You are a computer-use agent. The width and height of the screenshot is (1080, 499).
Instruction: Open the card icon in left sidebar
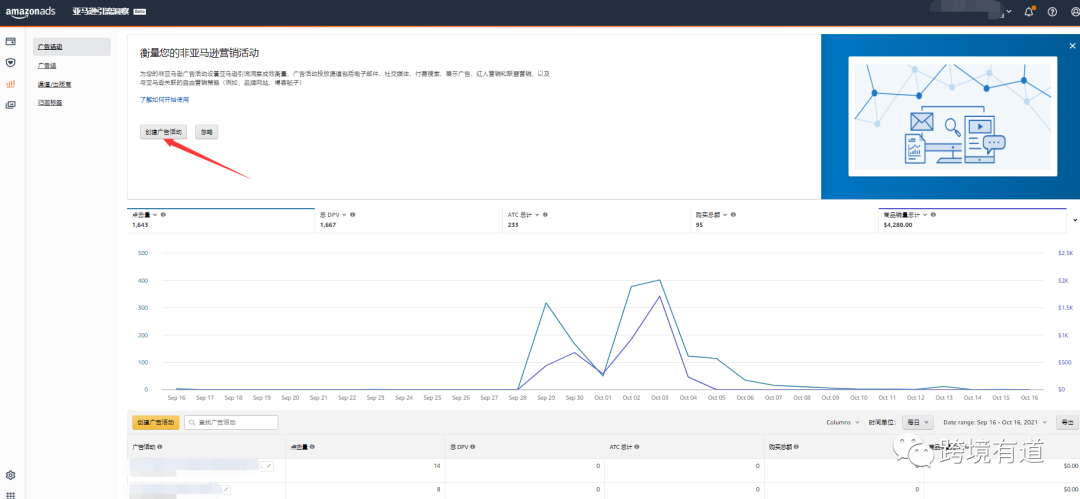(10, 41)
